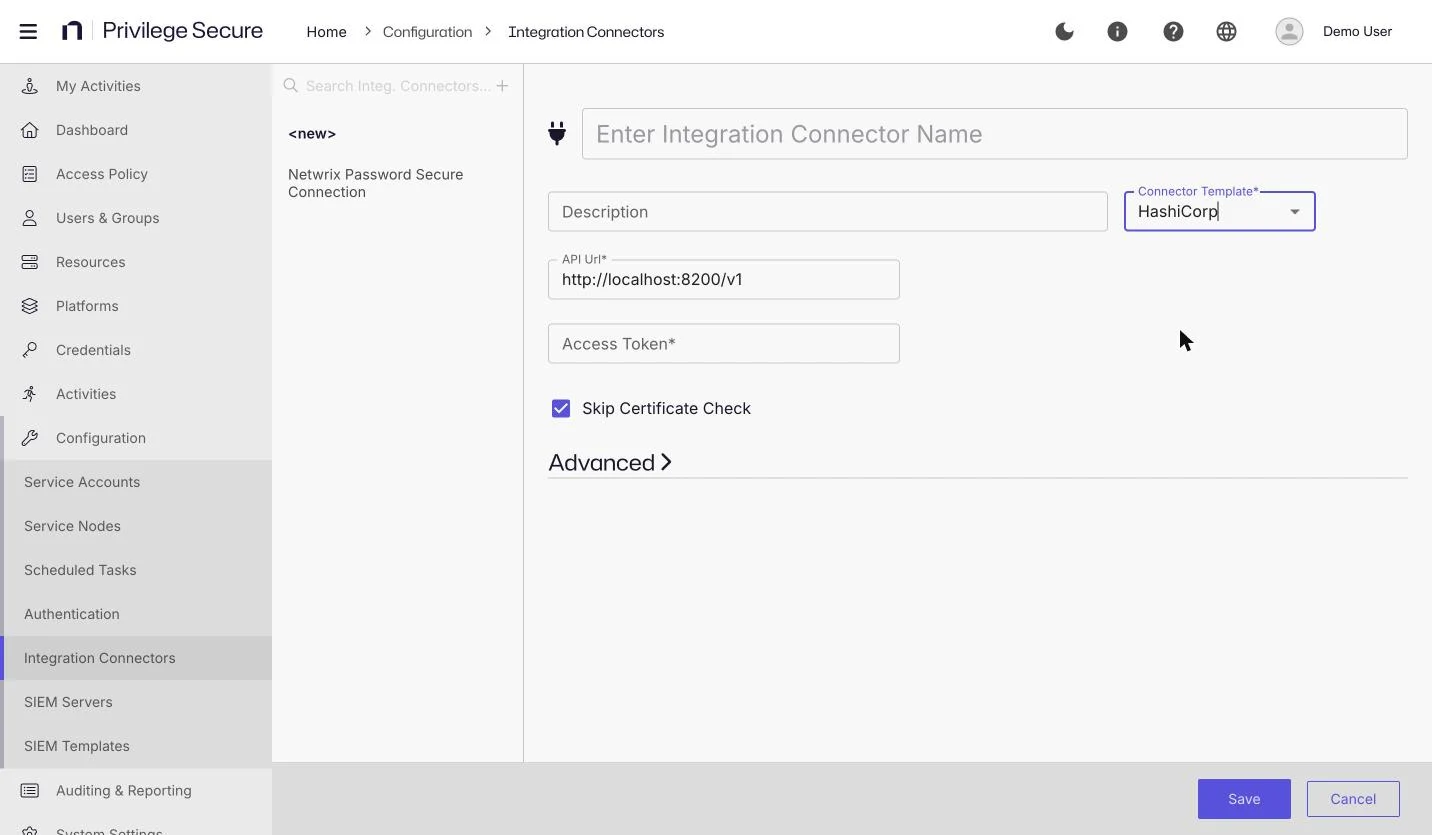Select Integration Connectors menu item
This screenshot has width=1432, height=835.
pos(136,658)
